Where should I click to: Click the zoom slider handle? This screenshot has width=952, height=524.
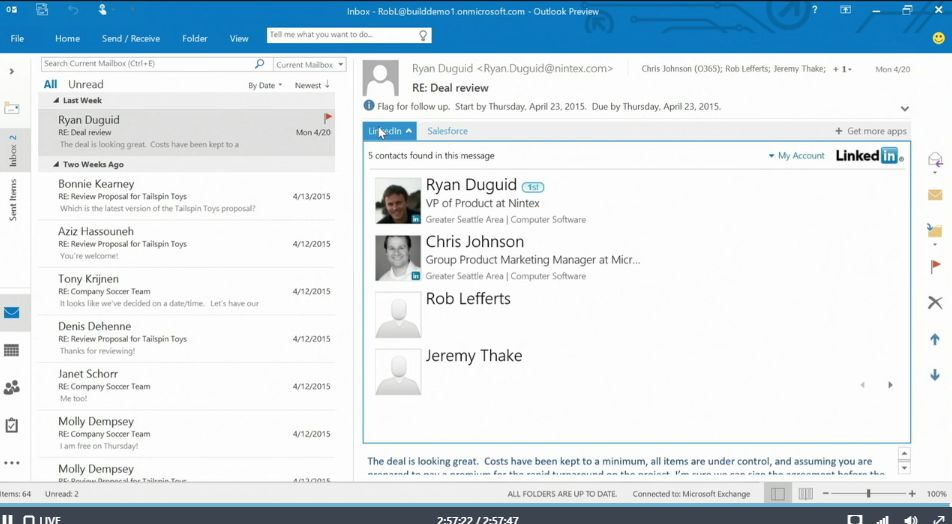coord(869,494)
